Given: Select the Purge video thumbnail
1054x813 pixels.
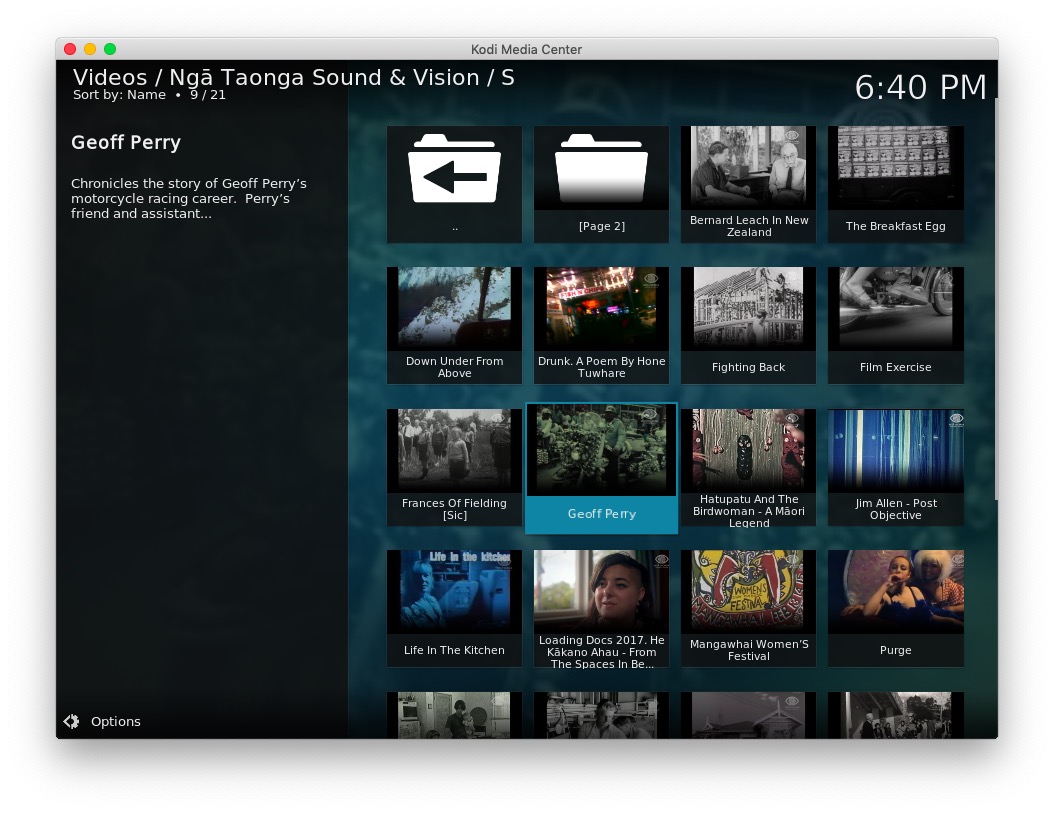Looking at the screenshot, I should (895, 593).
